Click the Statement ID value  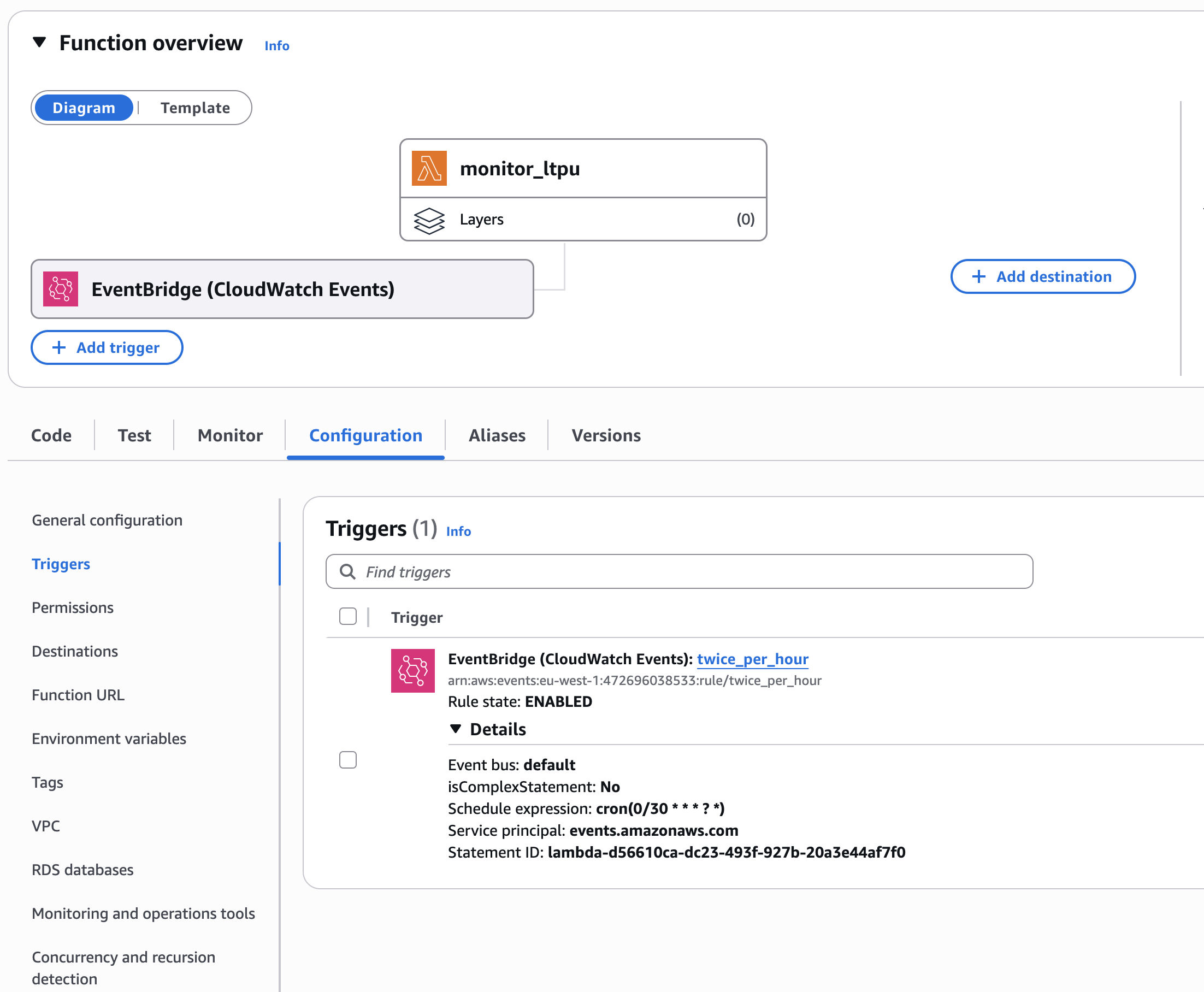pos(727,853)
